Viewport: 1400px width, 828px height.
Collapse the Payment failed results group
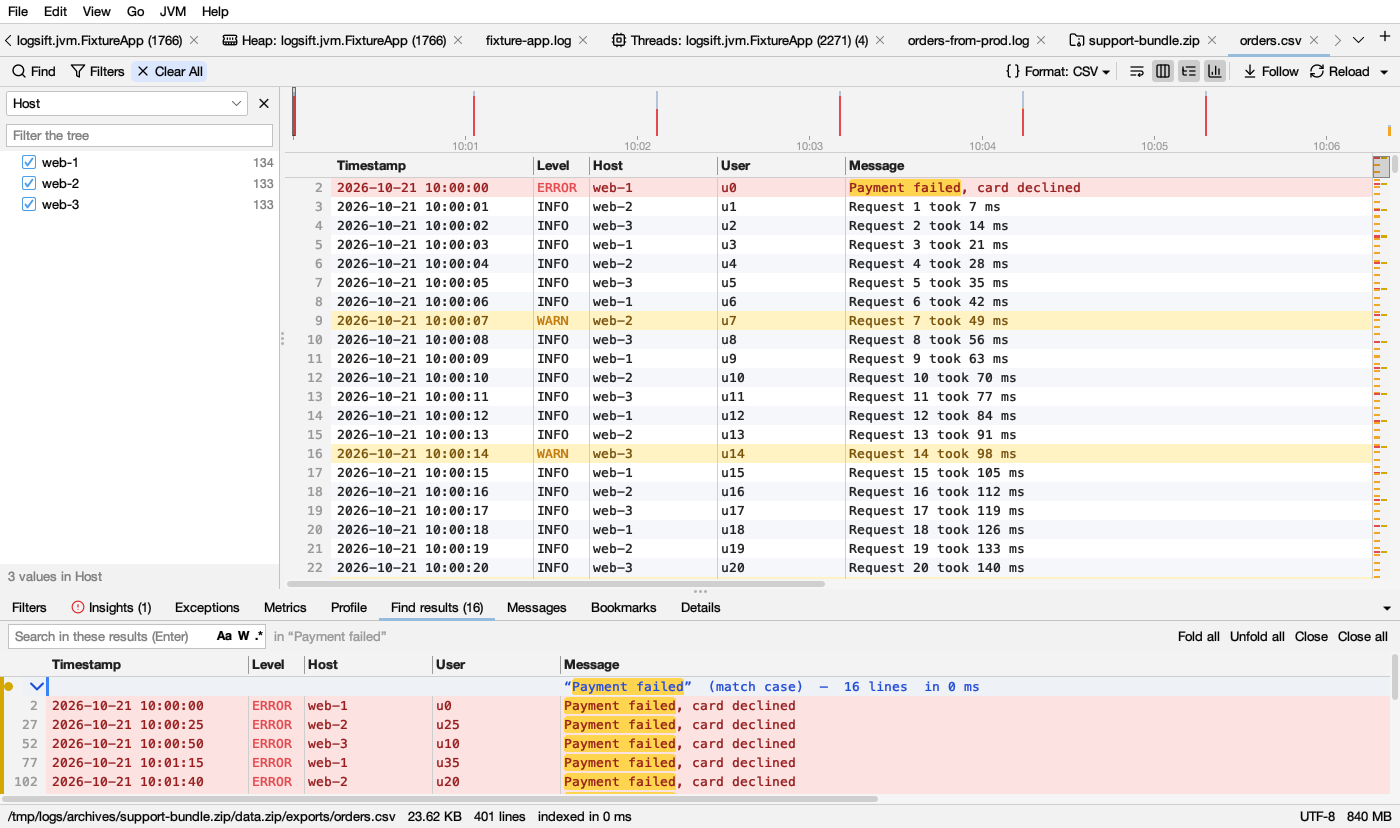[x=37, y=686]
